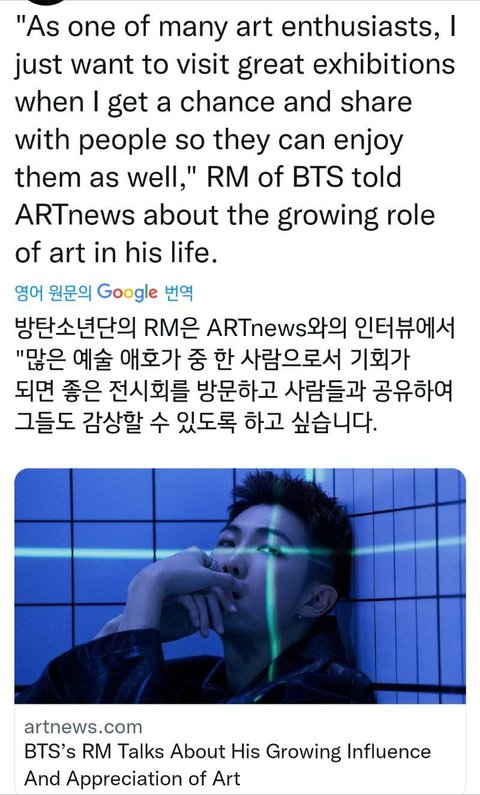This screenshot has height=795, width=480.
Task: Click the artnews.com domain text
Action: coord(83,727)
